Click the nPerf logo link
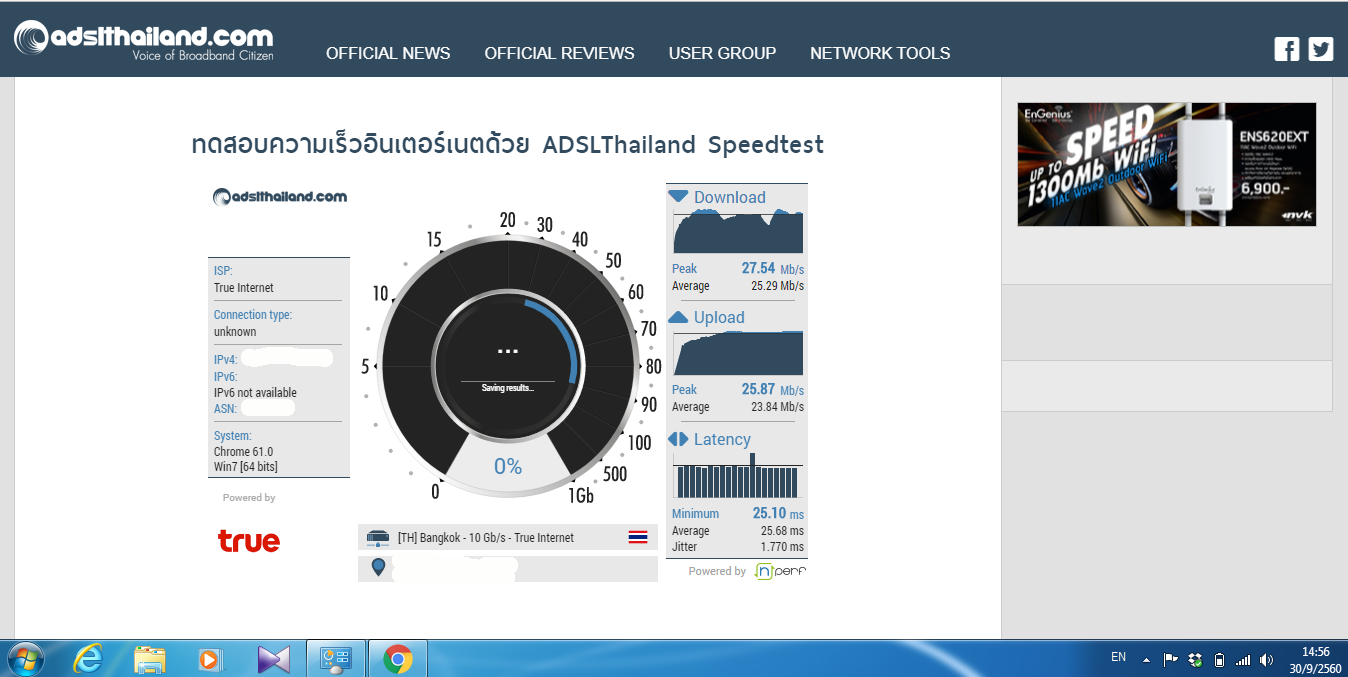Viewport: 1348px width, 677px height. click(x=780, y=571)
